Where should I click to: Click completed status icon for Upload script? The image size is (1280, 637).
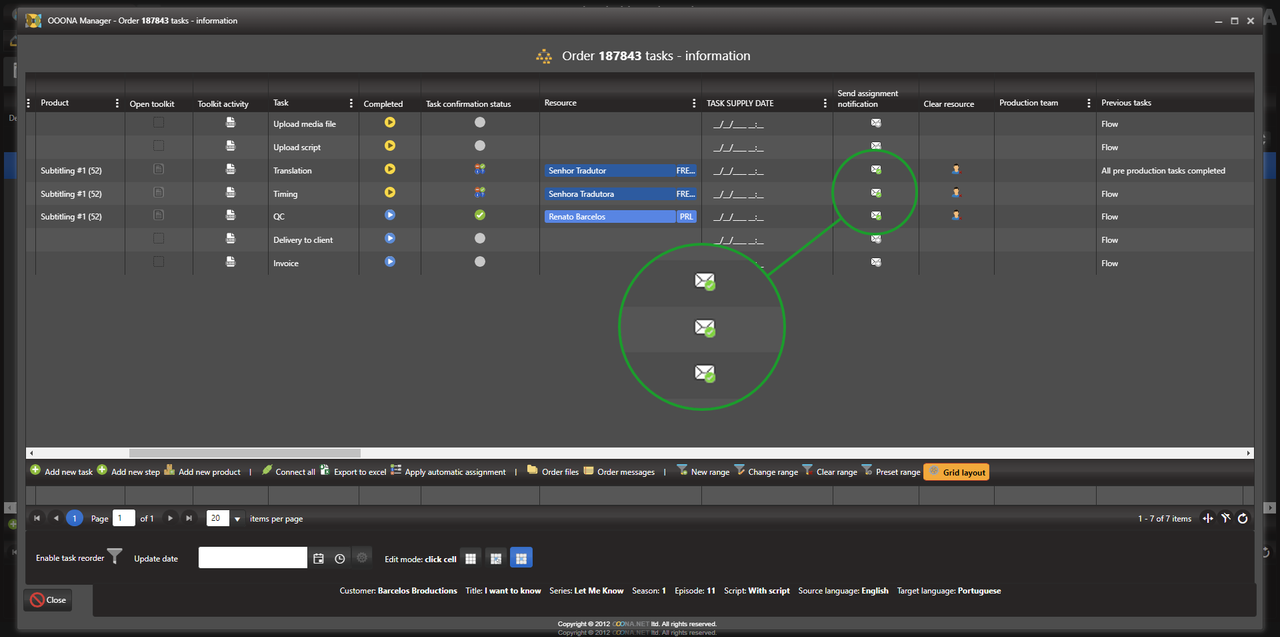click(390, 146)
